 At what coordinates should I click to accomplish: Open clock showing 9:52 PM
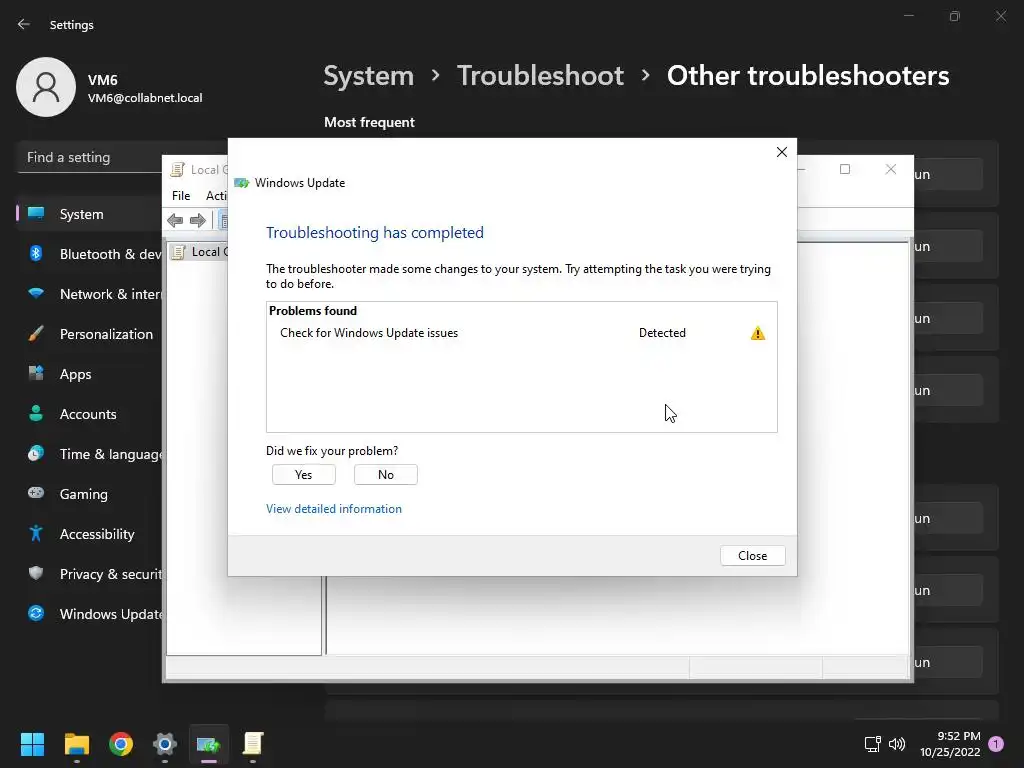click(x=950, y=744)
